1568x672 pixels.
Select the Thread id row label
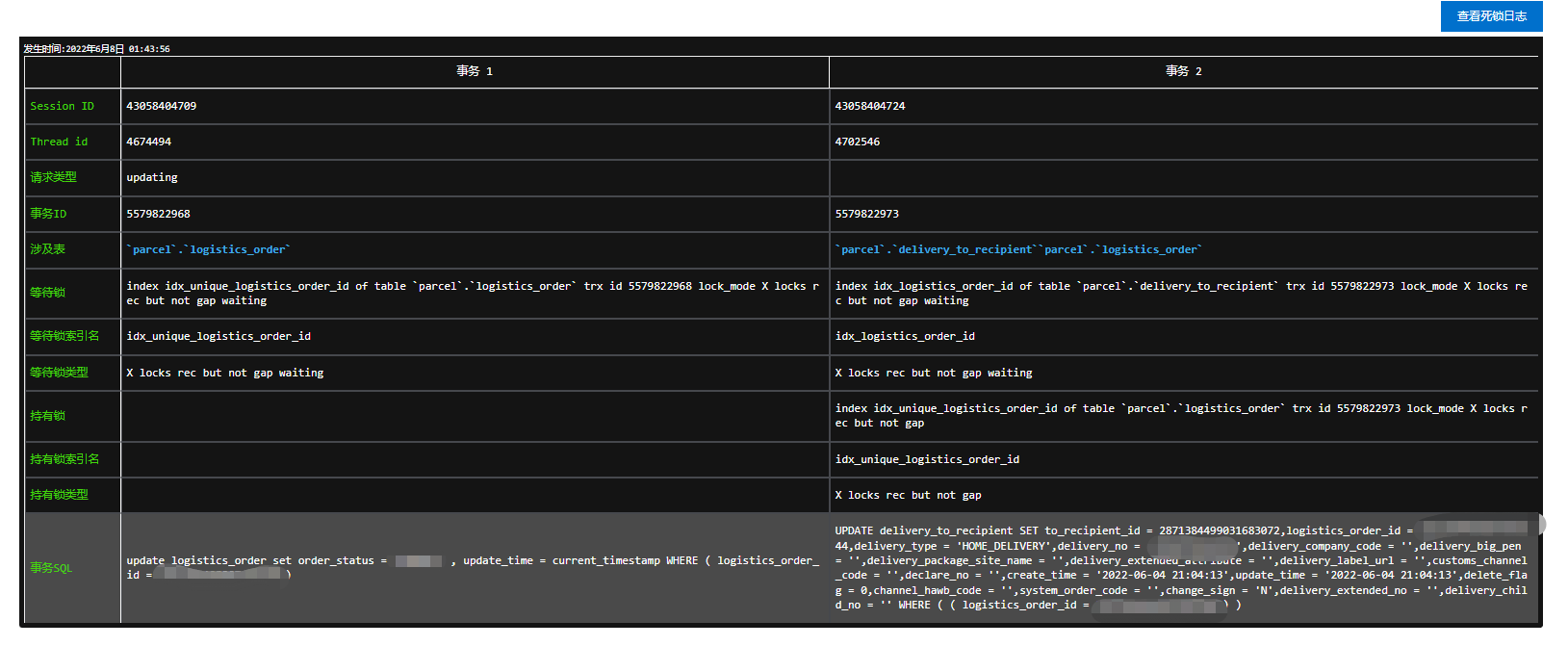(59, 142)
